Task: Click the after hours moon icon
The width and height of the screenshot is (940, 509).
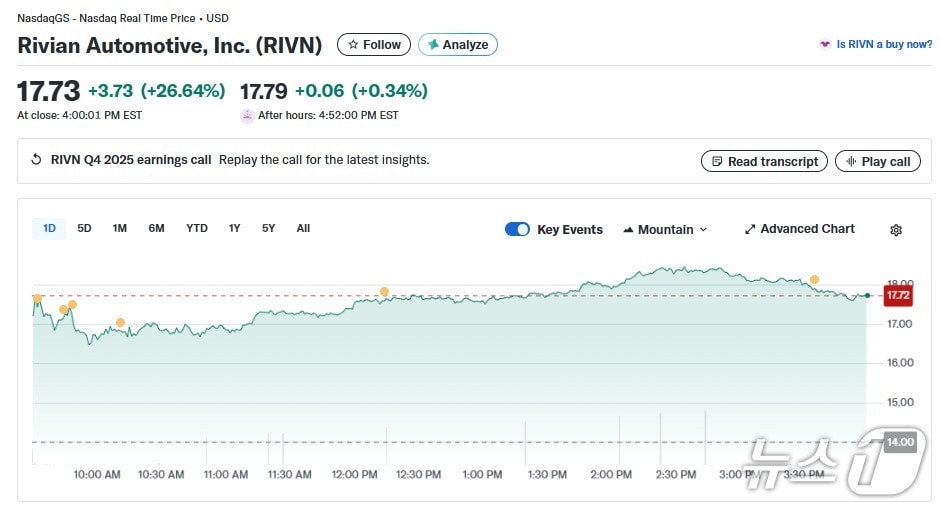Action: 247,116
